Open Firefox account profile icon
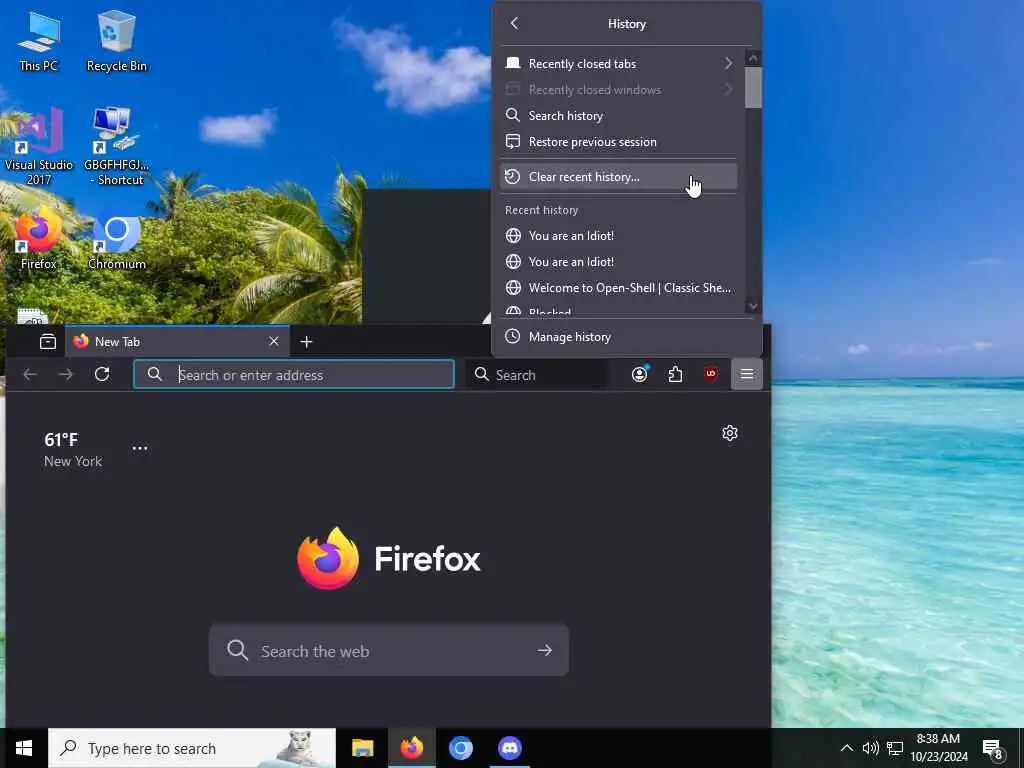This screenshot has width=1024, height=768. coord(639,374)
